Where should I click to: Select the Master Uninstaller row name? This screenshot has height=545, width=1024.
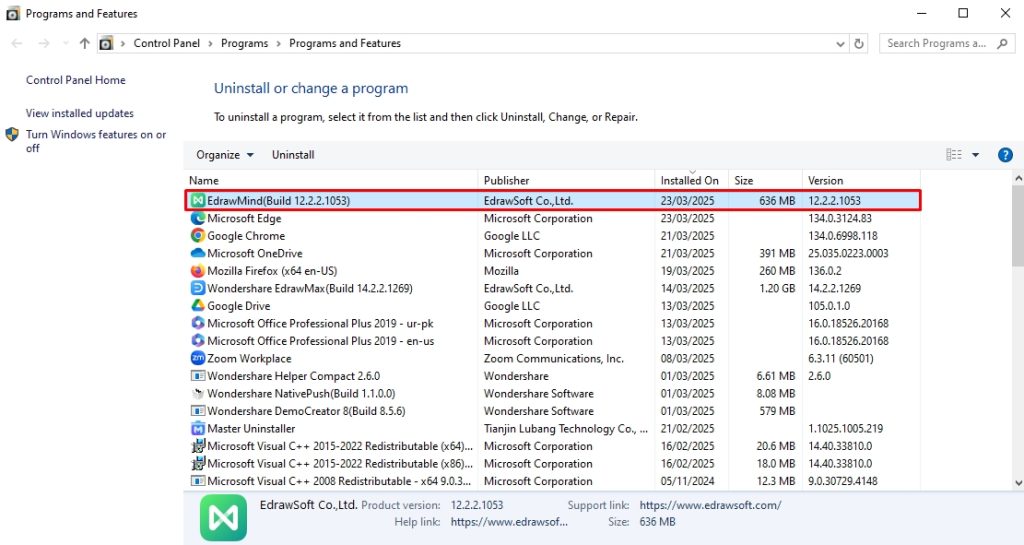[251, 429]
